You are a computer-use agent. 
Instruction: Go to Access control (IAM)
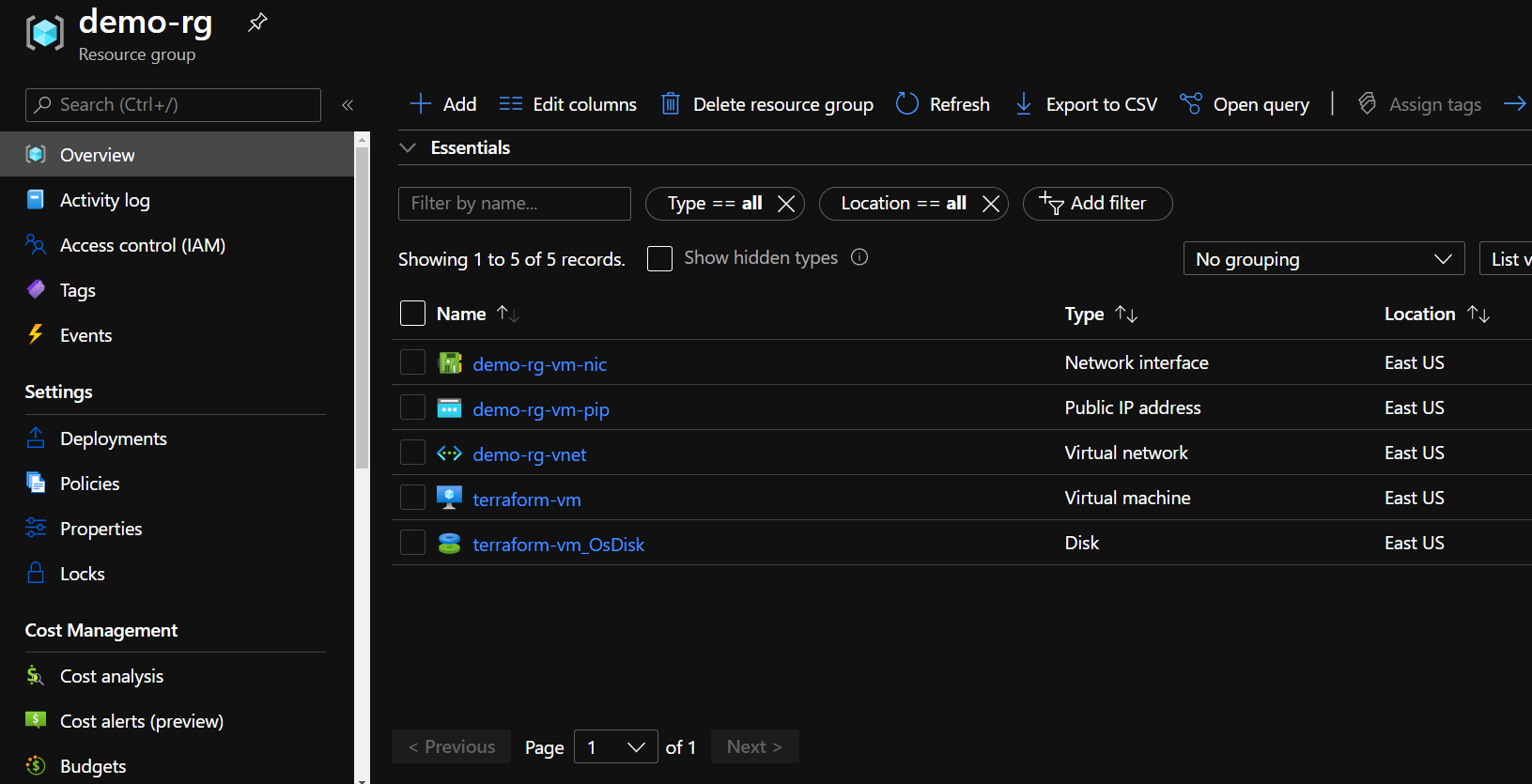(x=142, y=245)
